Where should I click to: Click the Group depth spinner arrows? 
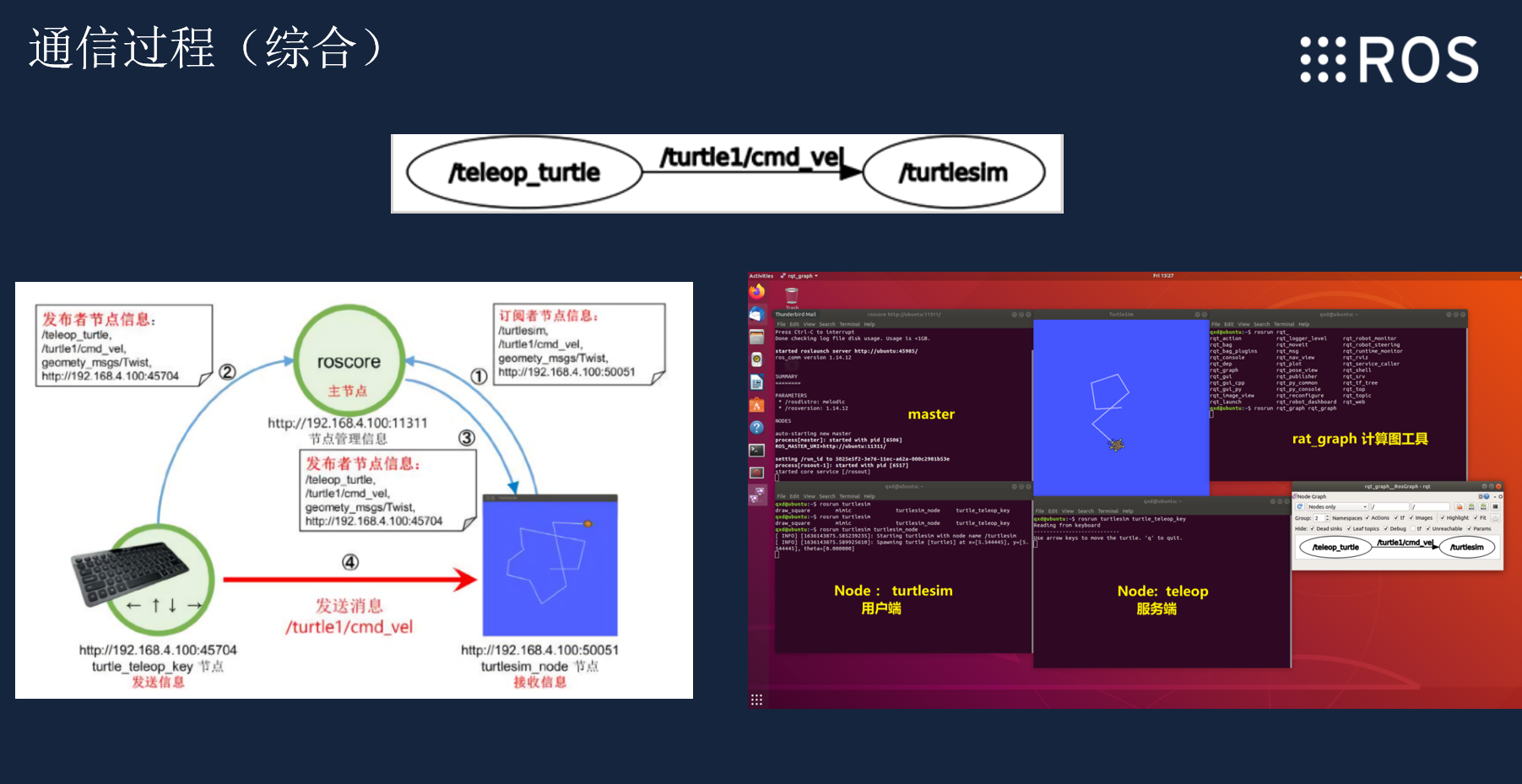pyautogui.click(x=1327, y=518)
